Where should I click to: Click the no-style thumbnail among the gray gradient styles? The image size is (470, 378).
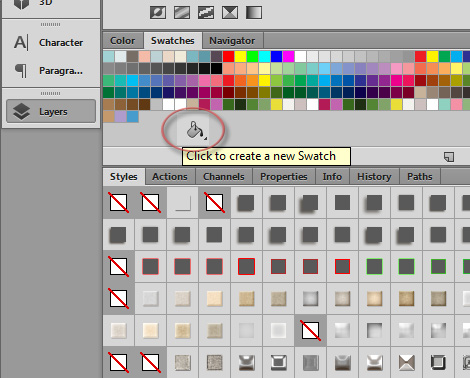pyautogui.click(x=310, y=331)
